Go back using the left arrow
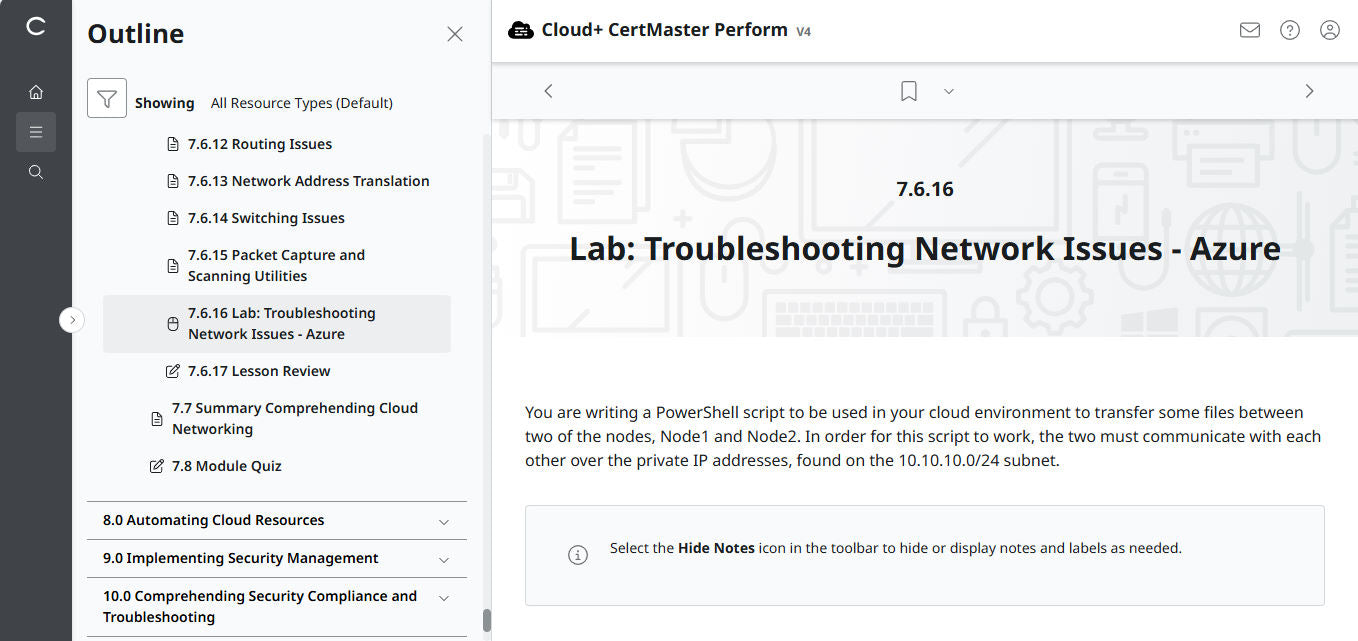 548,91
